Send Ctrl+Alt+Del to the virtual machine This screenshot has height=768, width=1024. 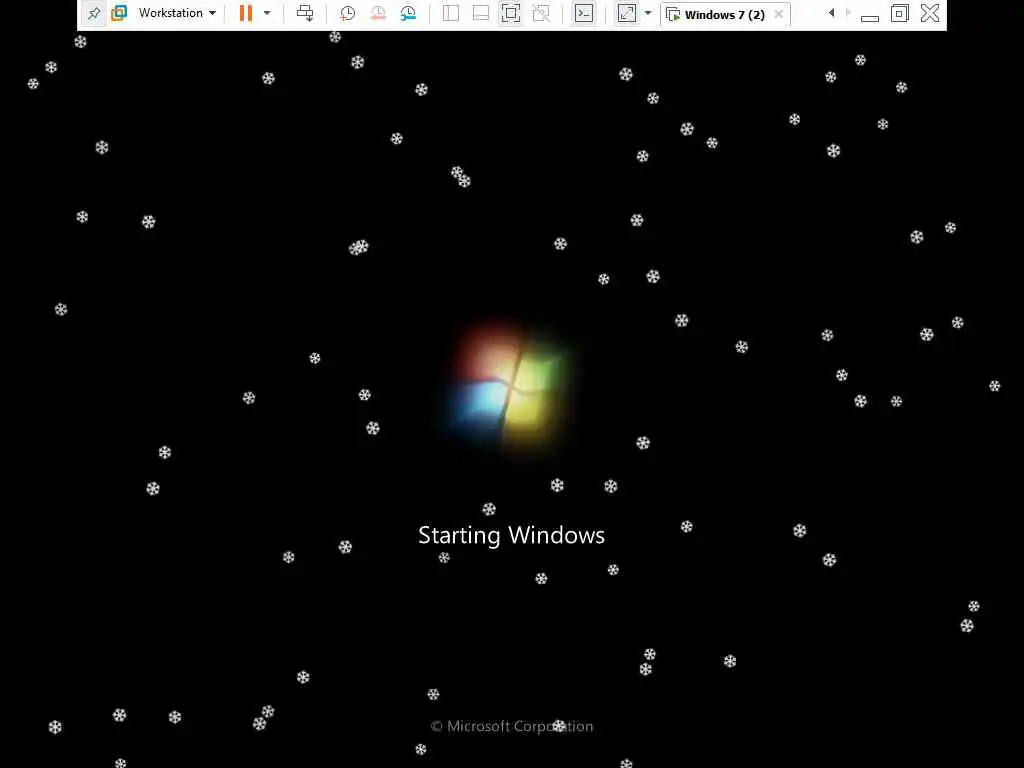click(305, 13)
